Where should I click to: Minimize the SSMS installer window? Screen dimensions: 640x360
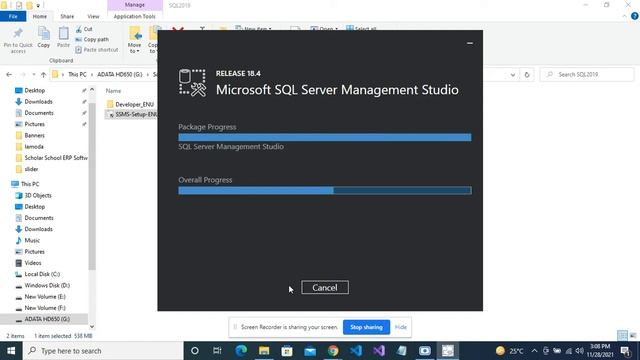470,43
